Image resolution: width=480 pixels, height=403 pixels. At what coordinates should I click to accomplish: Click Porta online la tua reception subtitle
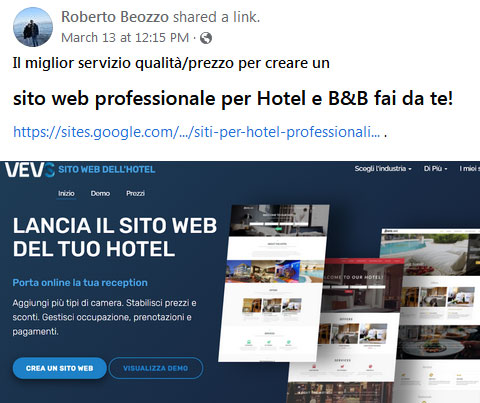tap(80, 283)
